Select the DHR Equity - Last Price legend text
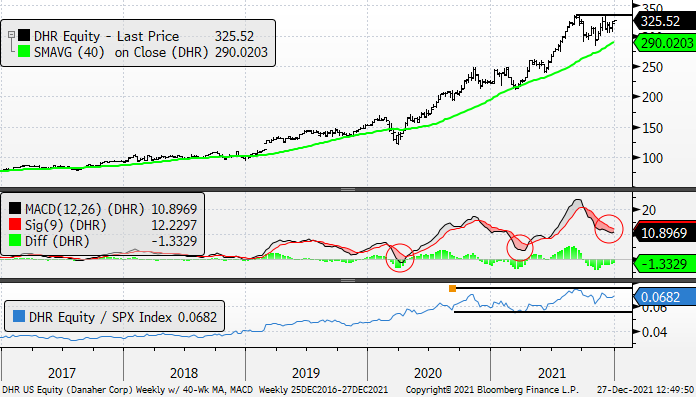Viewport: 696px width, 397px height. (x=107, y=36)
